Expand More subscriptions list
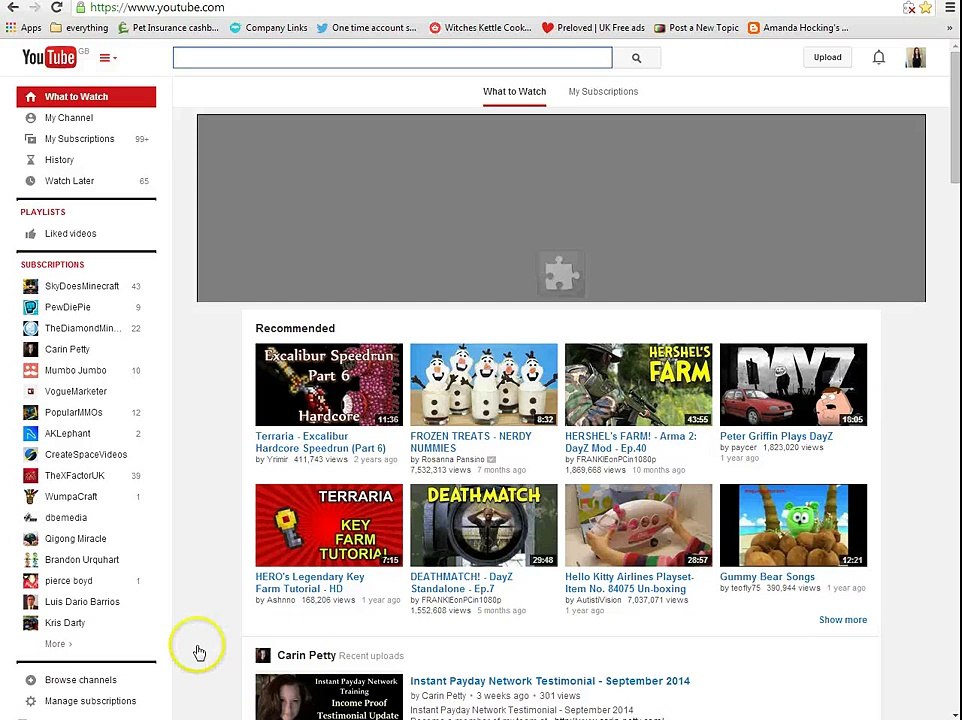The height and width of the screenshot is (720, 962). 58,644
